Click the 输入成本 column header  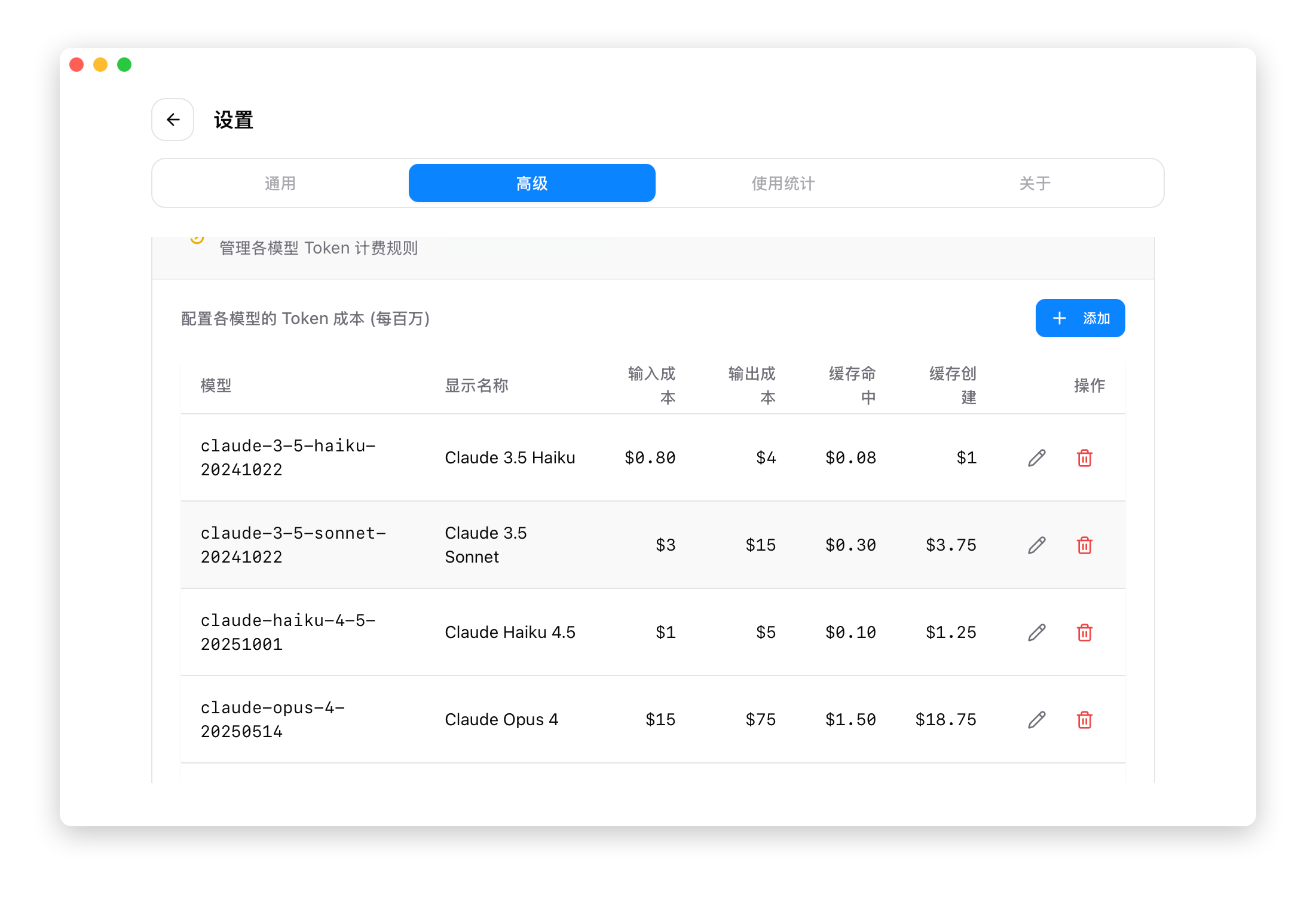[x=651, y=386]
